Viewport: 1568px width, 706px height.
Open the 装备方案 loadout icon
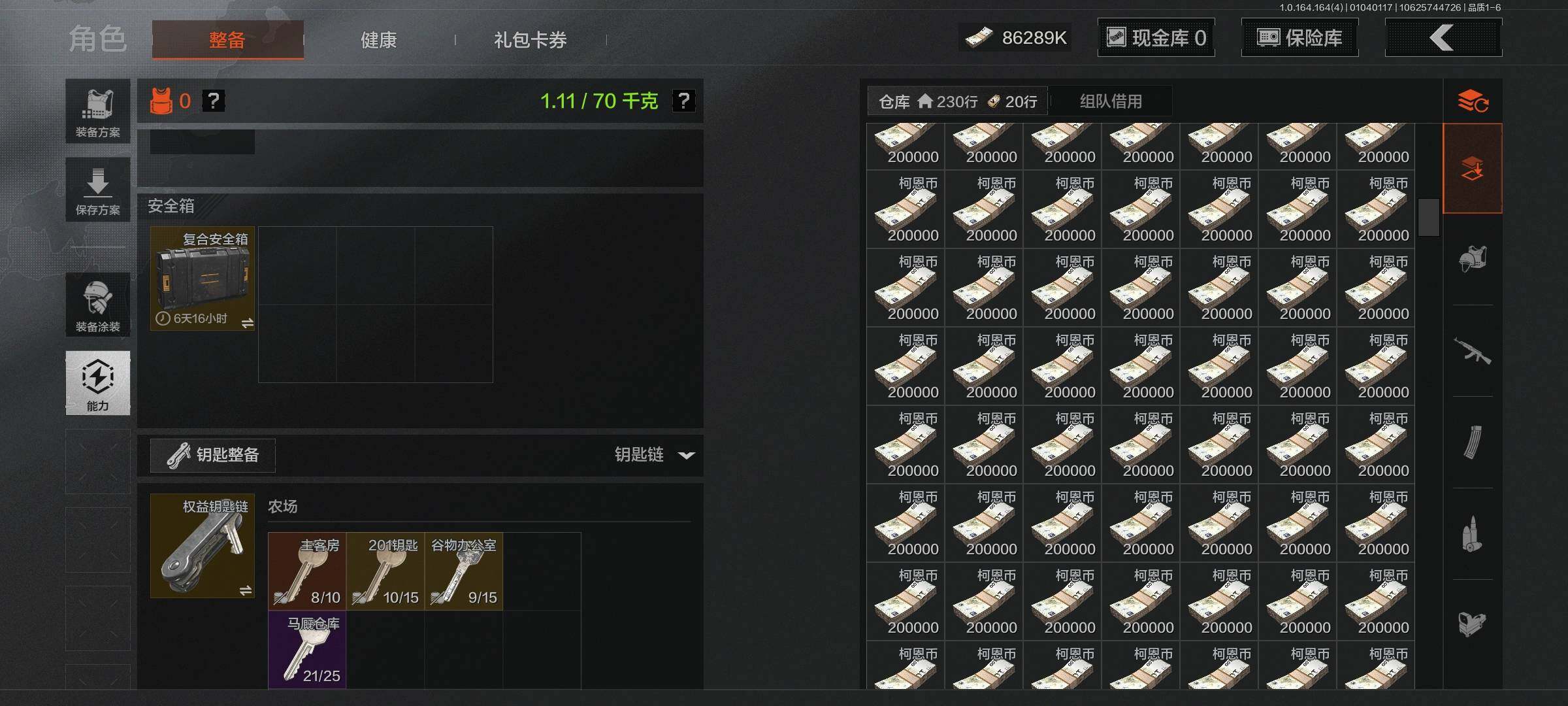tap(98, 111)
